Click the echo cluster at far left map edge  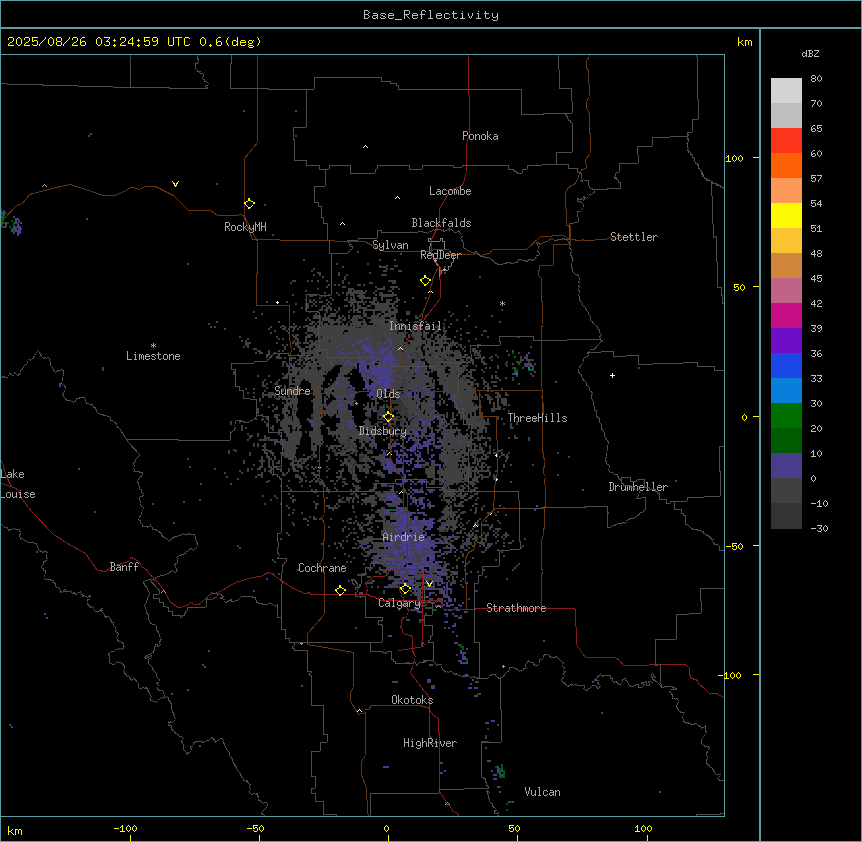click(12, 223)
